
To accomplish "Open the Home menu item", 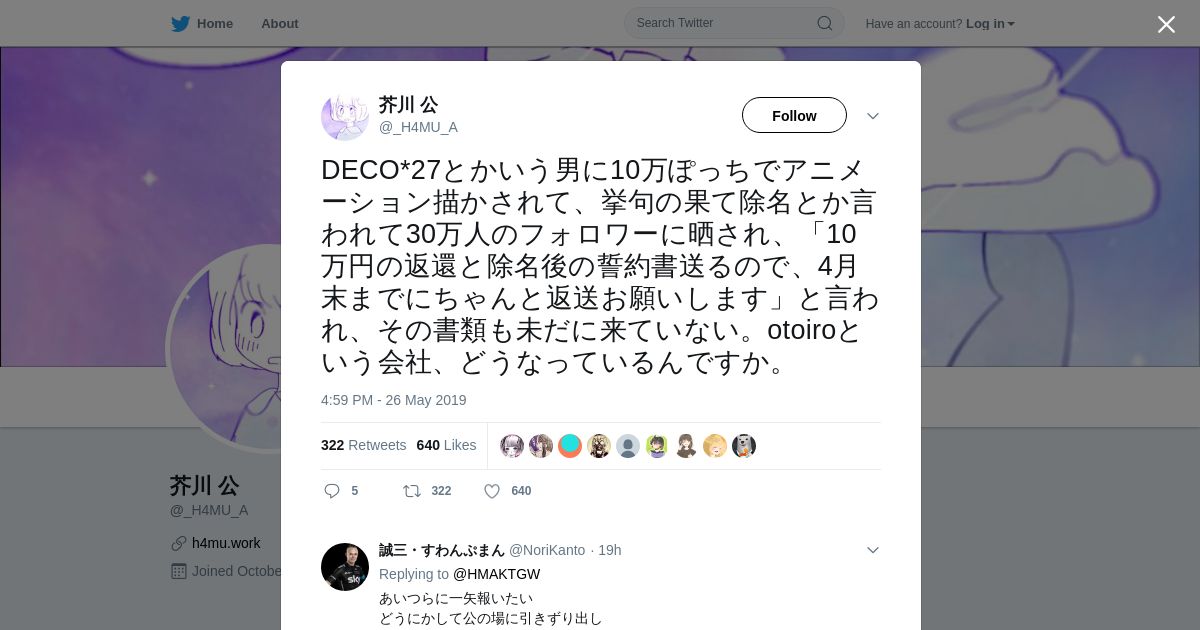I will point(215,23).
